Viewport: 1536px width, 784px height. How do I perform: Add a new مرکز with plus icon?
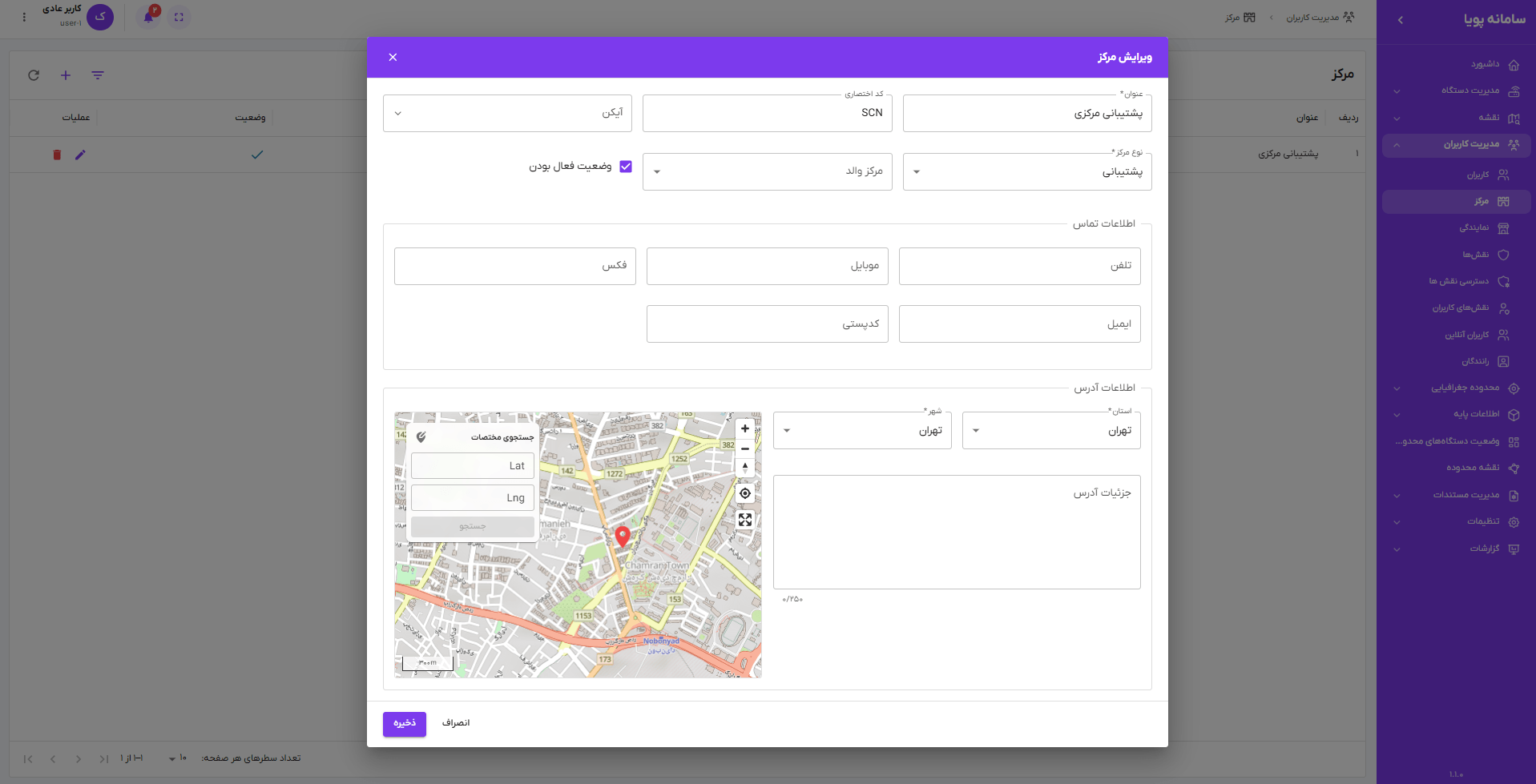(x=66, y=75)
